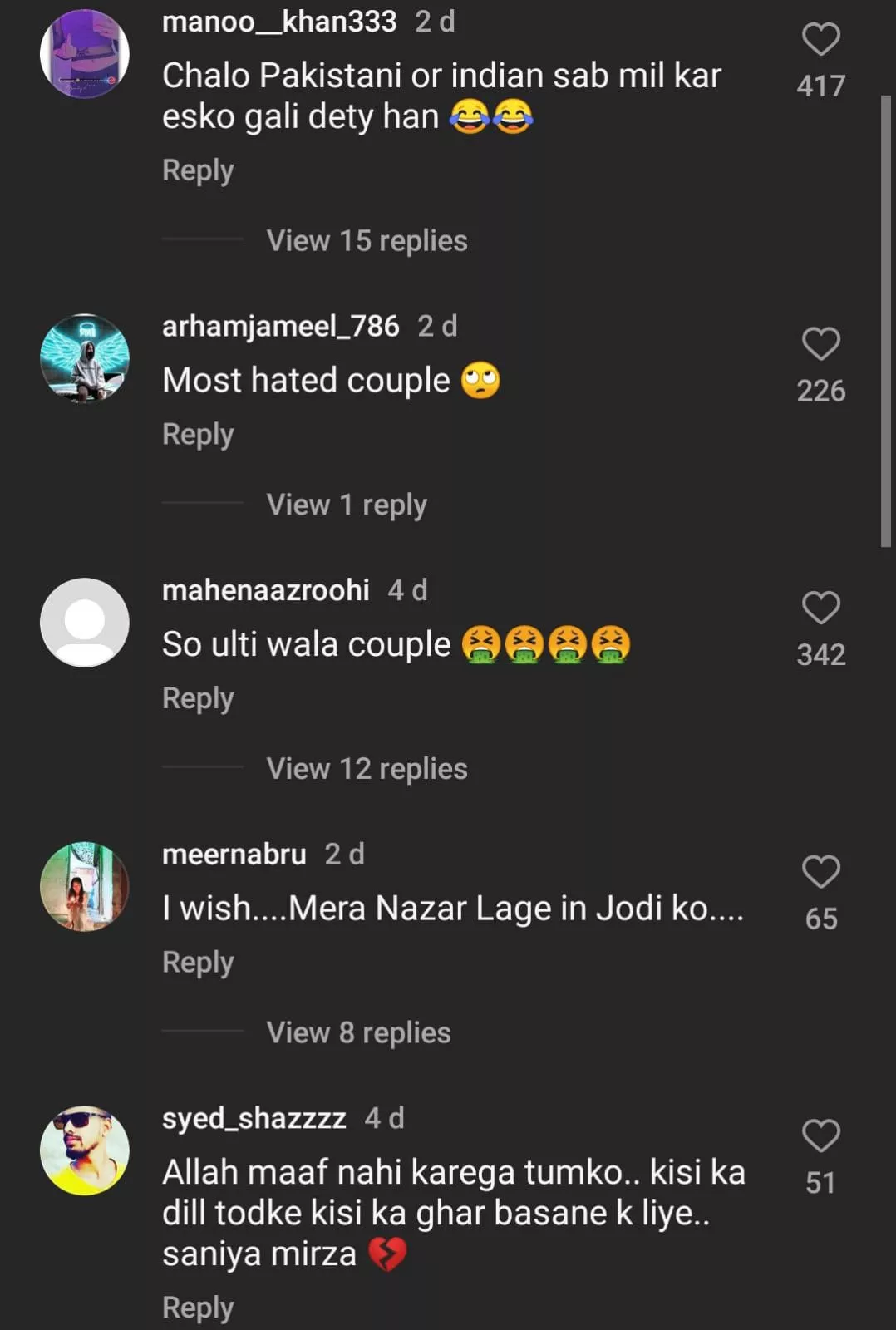896x1330 pixels.
Task: Like the comment by manoo__khan333
Action: 820,40
